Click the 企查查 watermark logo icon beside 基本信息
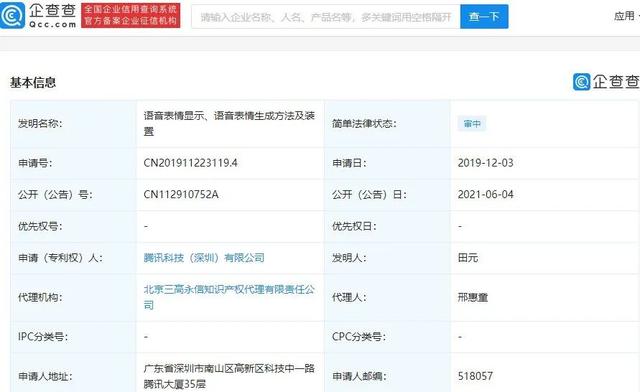 click(x=581, y=82)
